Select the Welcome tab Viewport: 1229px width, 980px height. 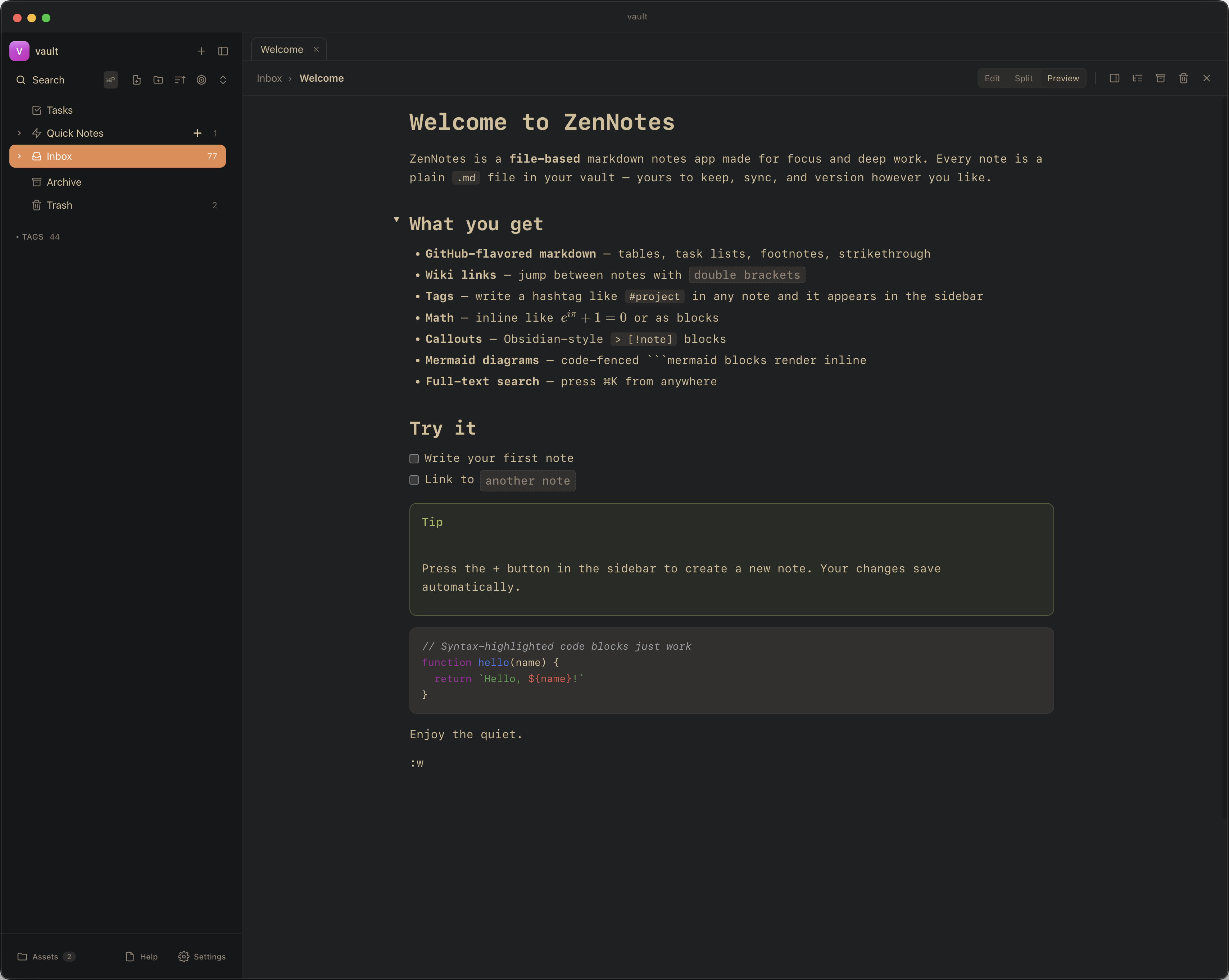point(282,49)
